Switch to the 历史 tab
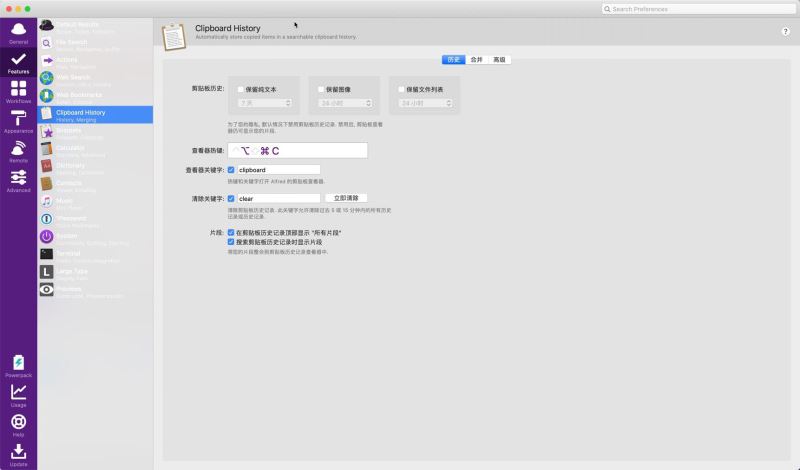This screenshot has height=470, width=800. pos(454,60)
